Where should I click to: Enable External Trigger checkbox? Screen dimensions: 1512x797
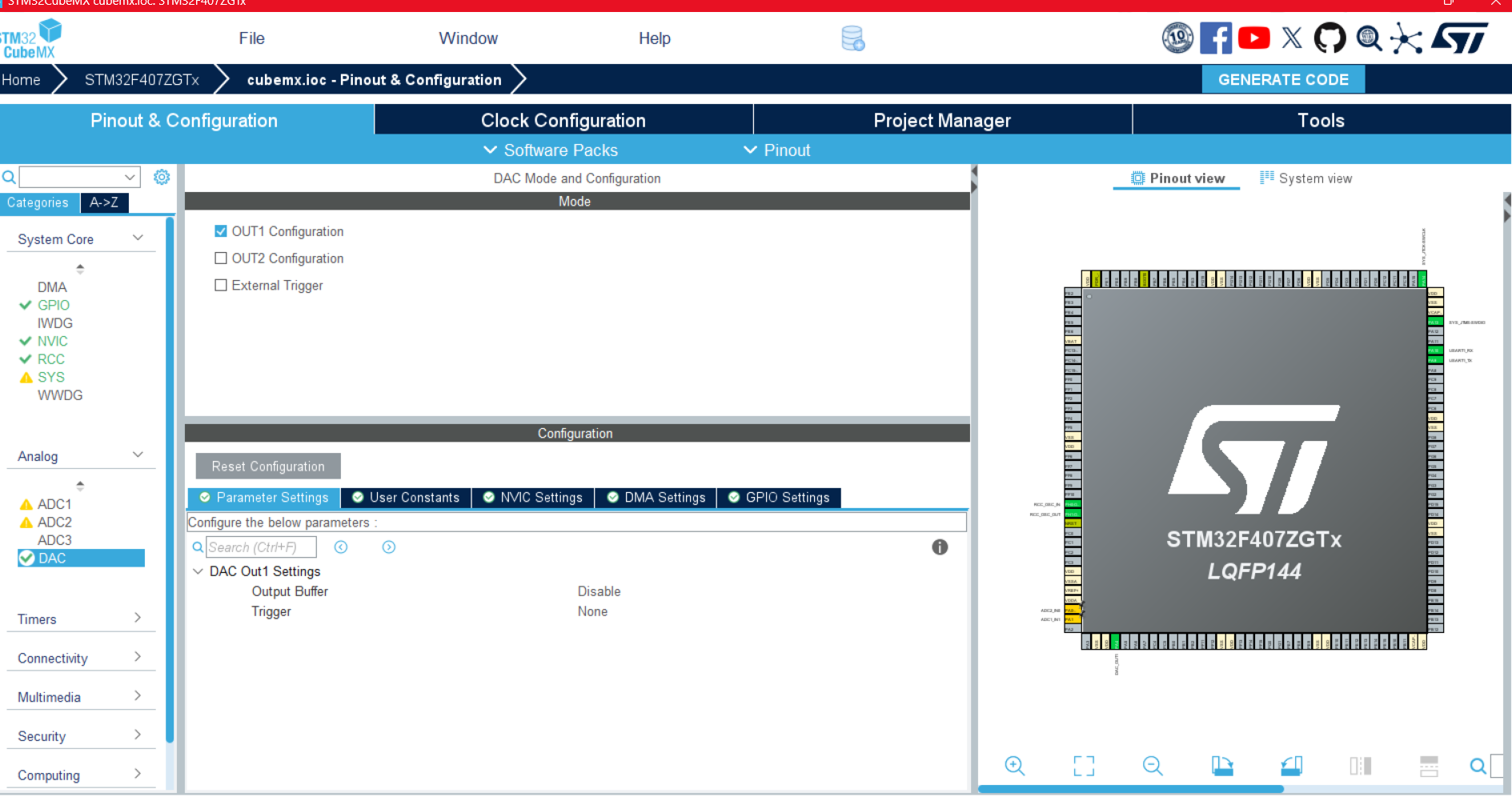coord(221,286)
